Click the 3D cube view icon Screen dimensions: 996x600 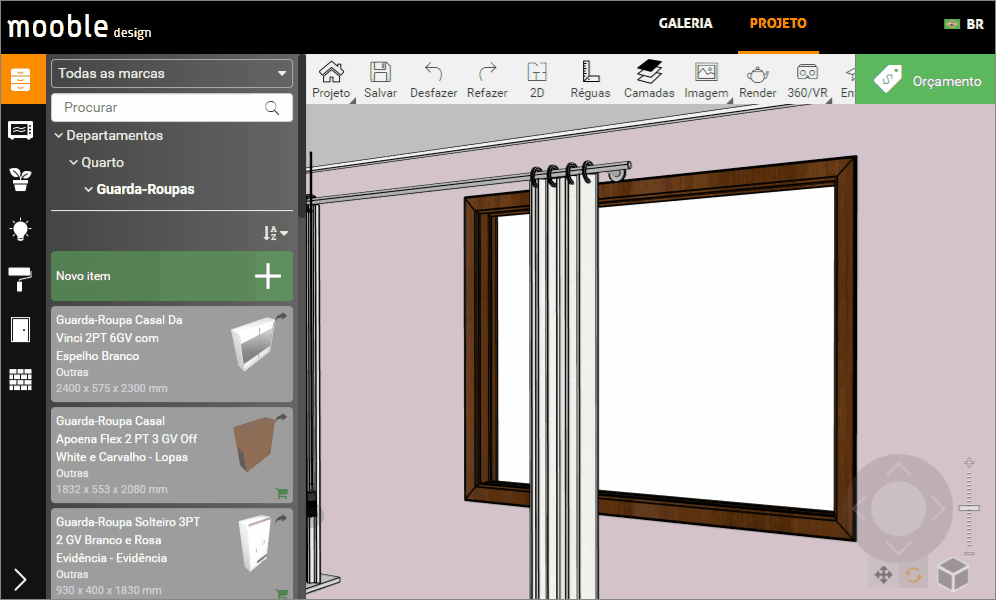coord(953,574)
